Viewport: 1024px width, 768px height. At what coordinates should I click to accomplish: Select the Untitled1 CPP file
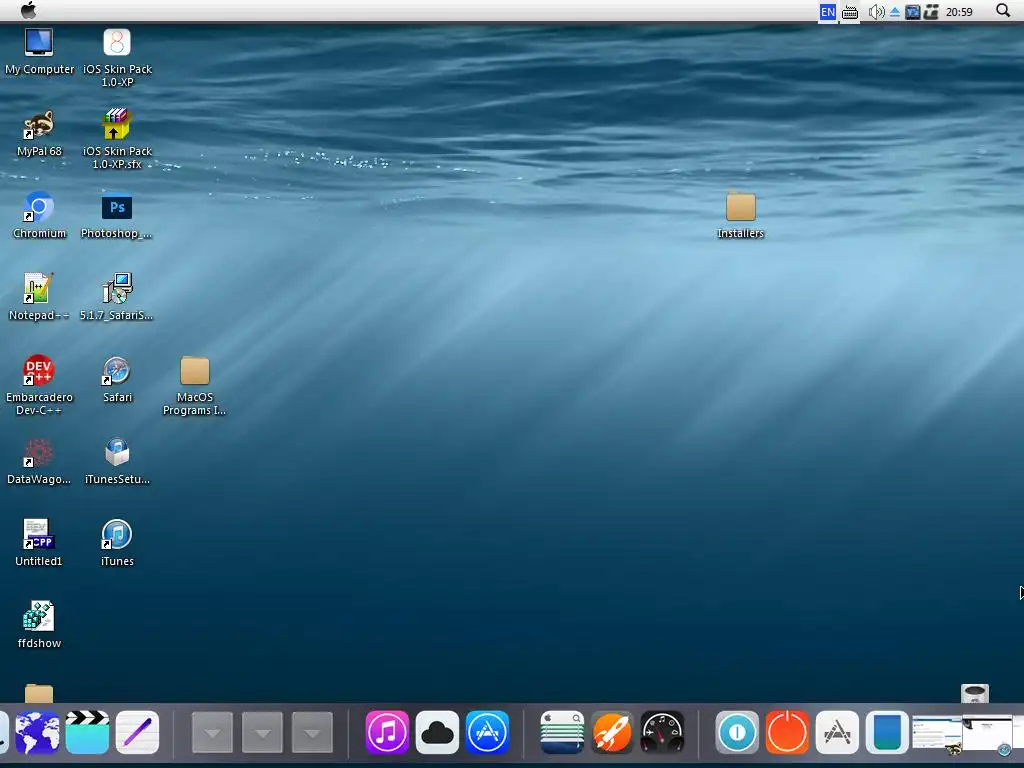[x=39, y=543]
